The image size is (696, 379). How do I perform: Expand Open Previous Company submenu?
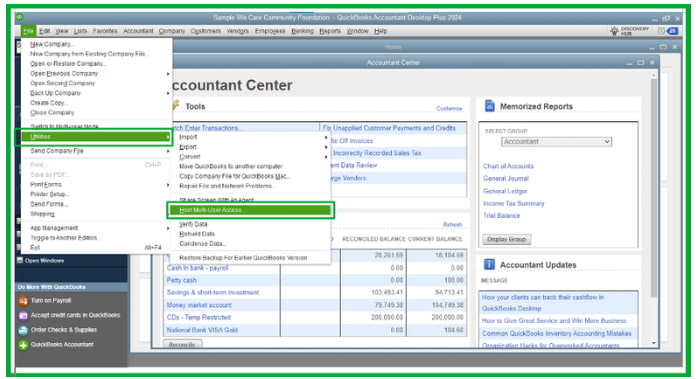[168, 74]
